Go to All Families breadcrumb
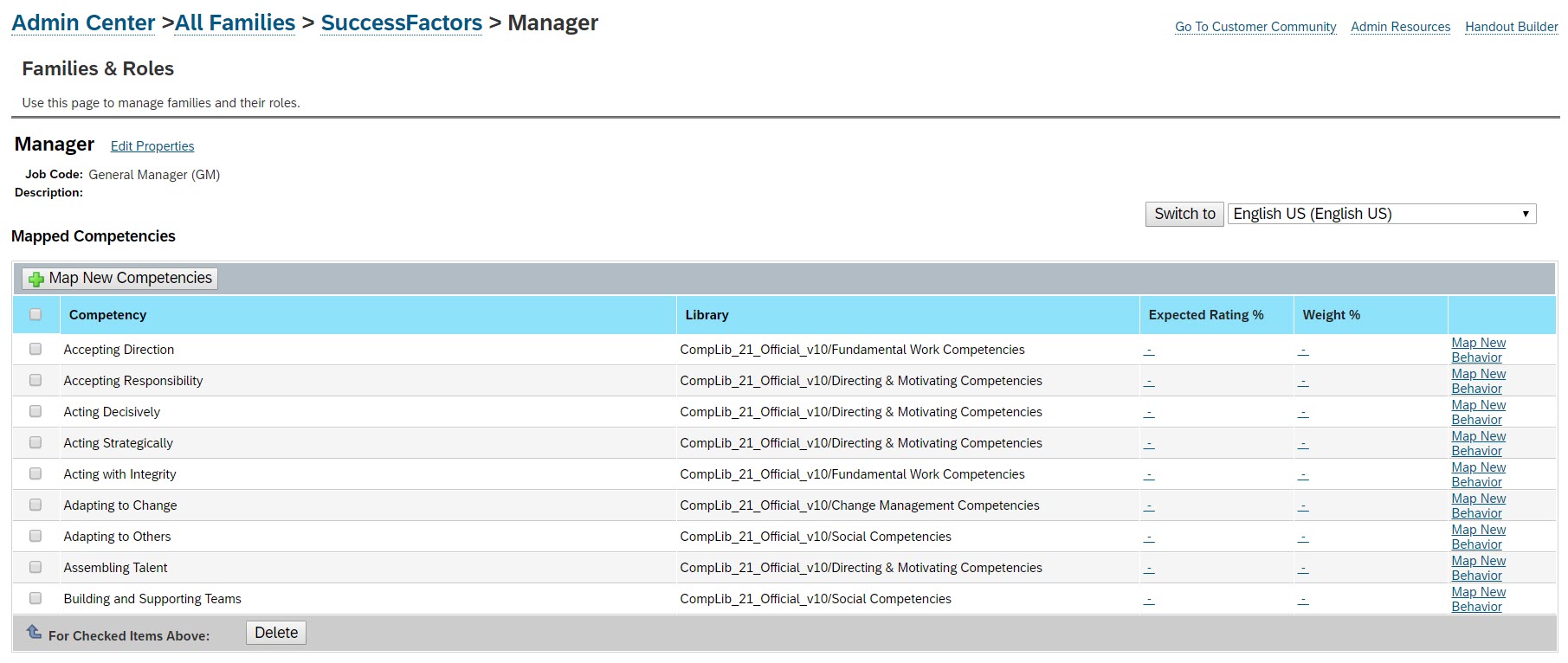This screenshot has width=1568, height=663. pos(235,23)
